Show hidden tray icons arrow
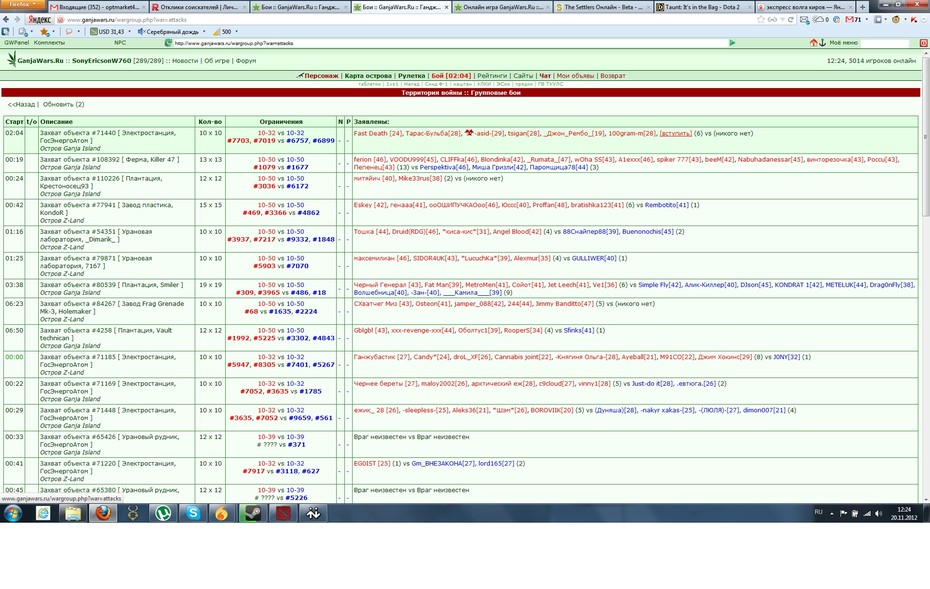Viewport: 930px width, 589px height. pos(832,514)
